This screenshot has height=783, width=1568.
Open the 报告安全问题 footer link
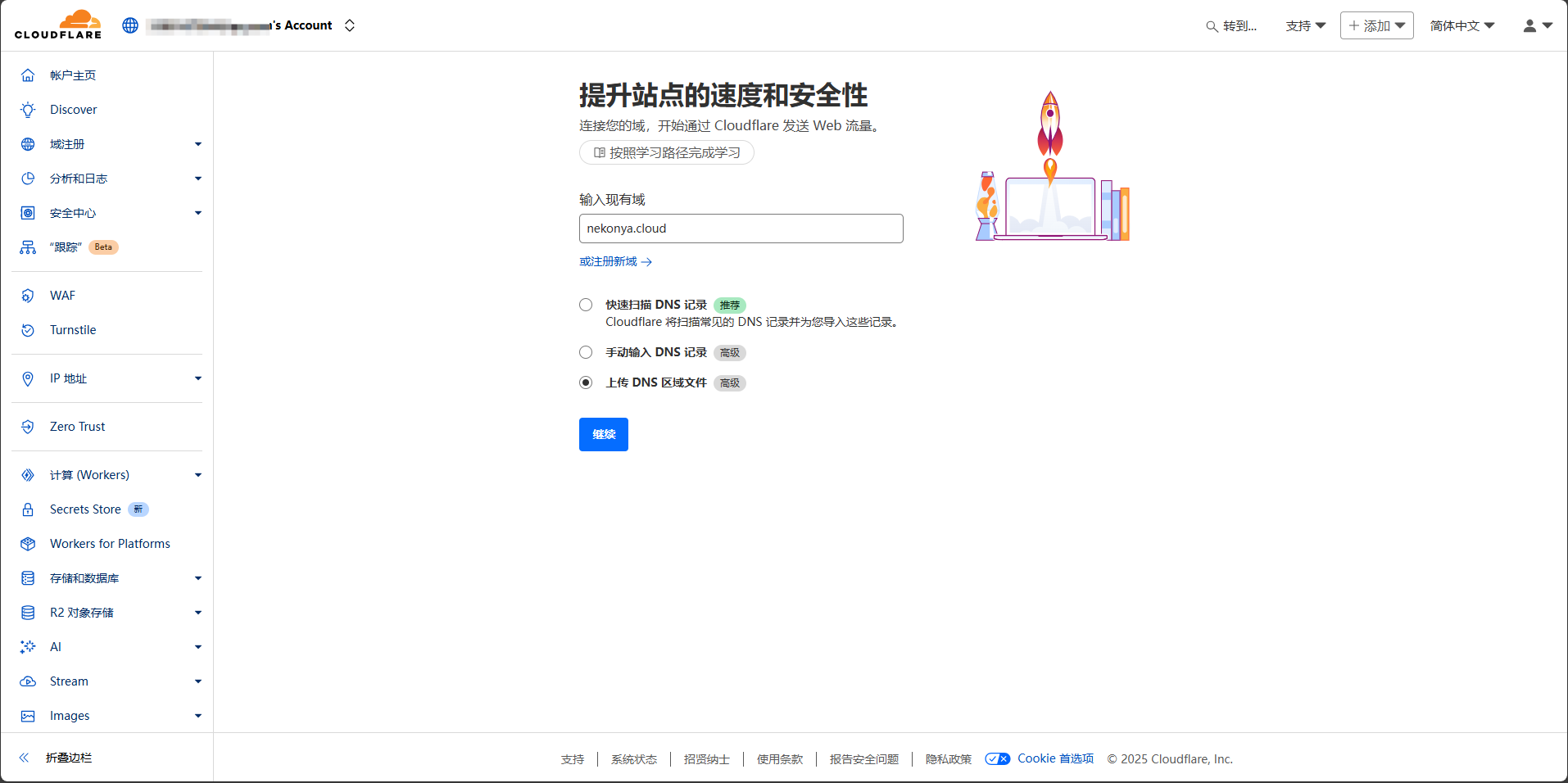click(x=864, y=759)
